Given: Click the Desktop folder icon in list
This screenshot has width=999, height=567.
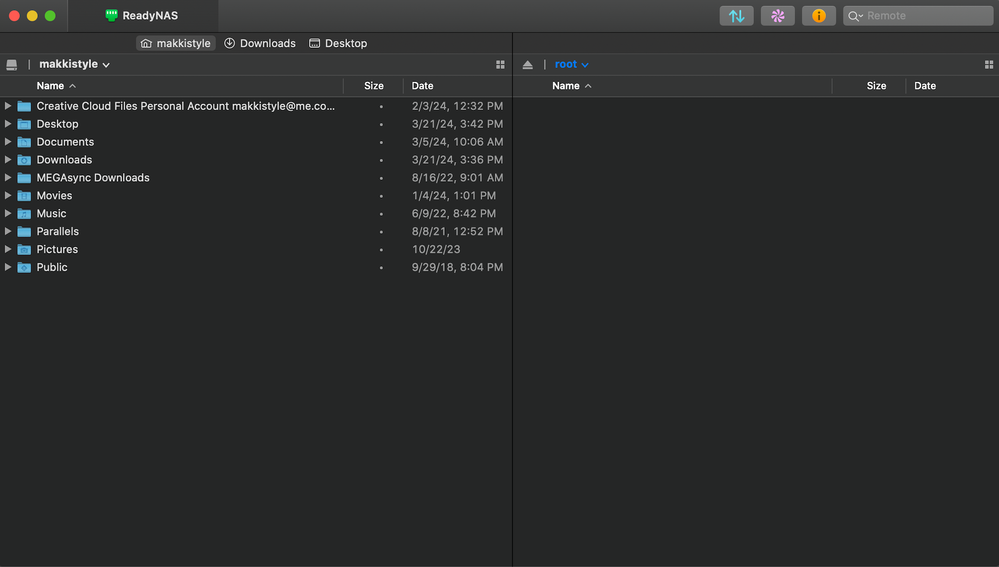Looking at the screenshot, I should tap(24, 124).
